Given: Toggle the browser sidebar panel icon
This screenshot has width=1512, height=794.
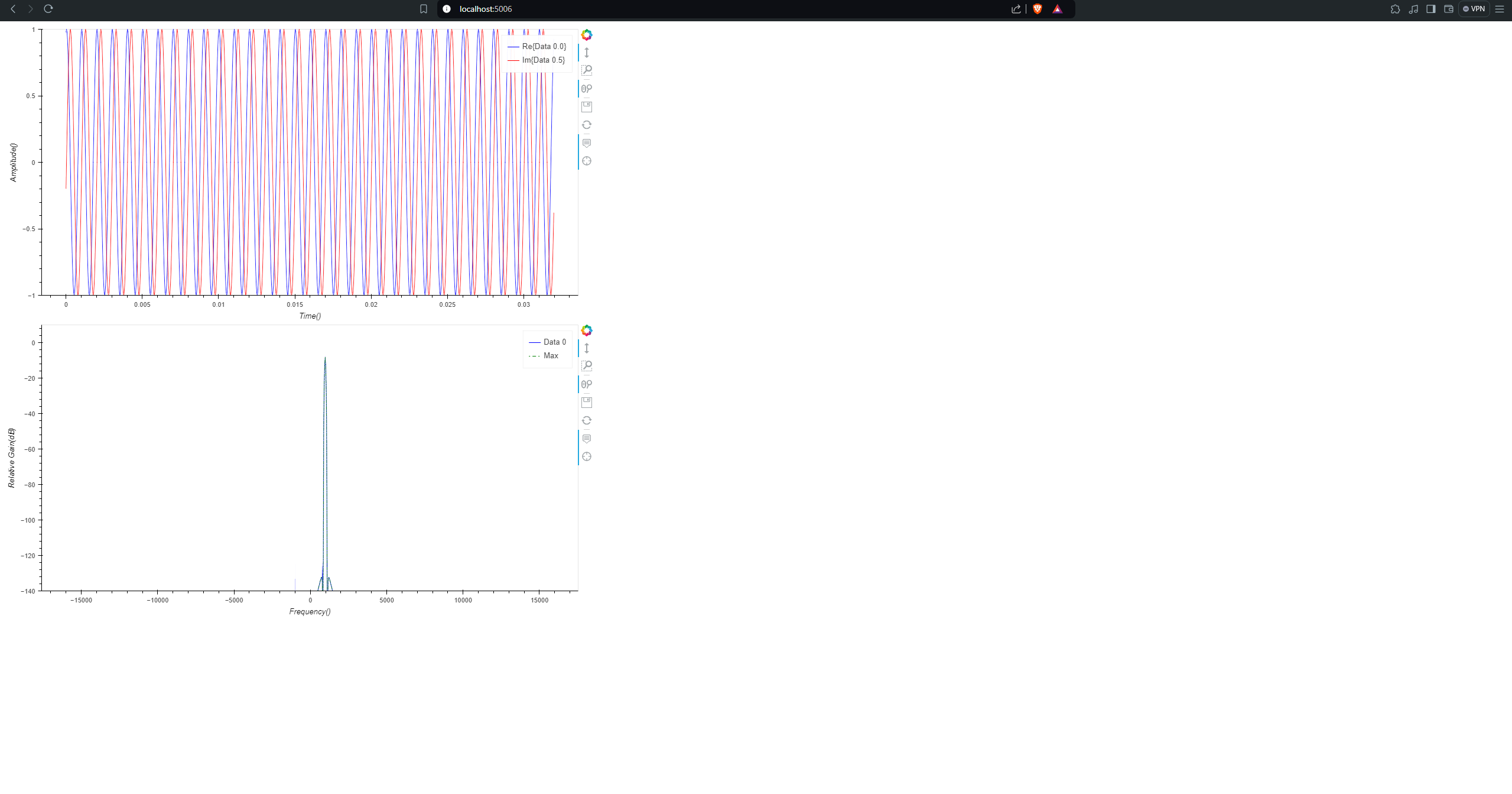Looking at the screenshot, I should (x=1431, y=9).
